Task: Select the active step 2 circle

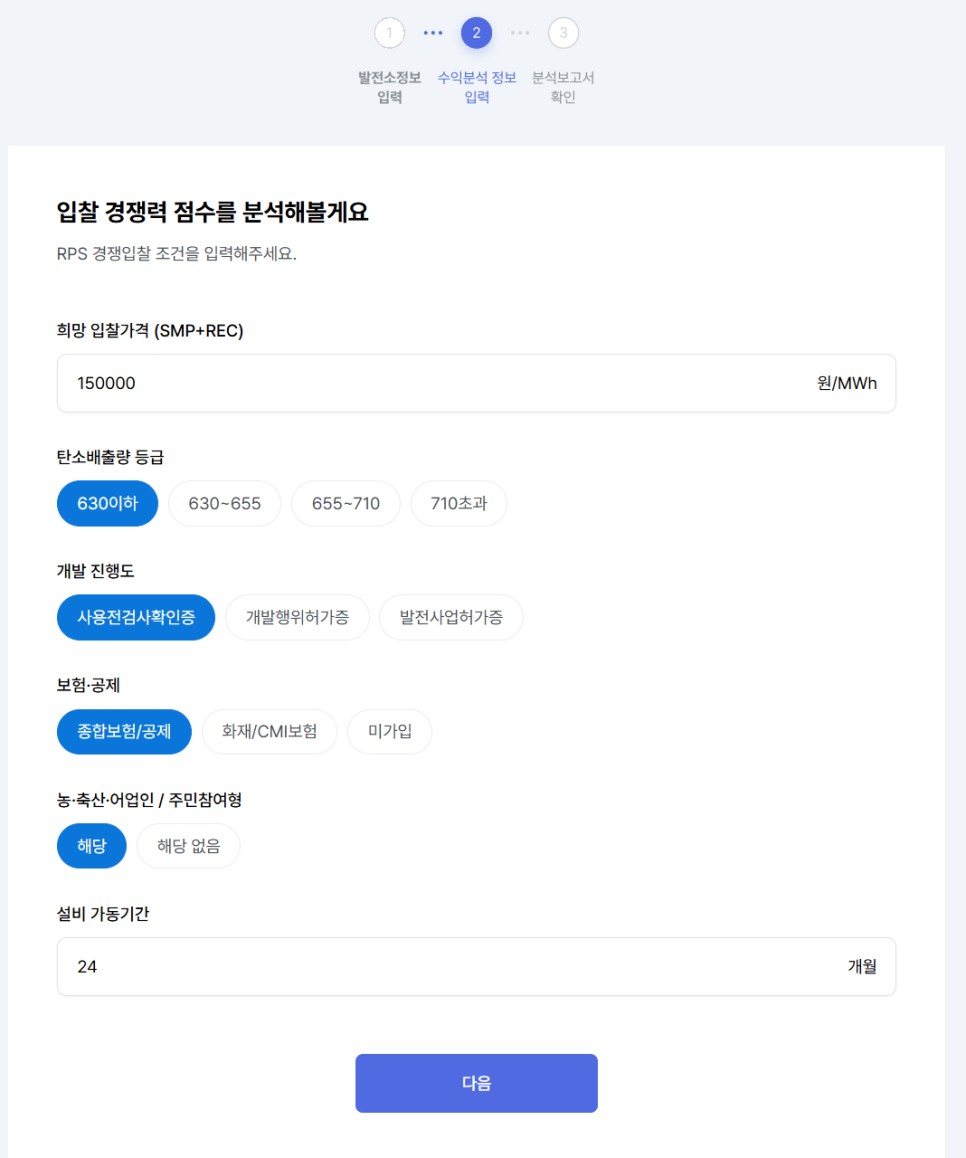Action: click(476, 33)
